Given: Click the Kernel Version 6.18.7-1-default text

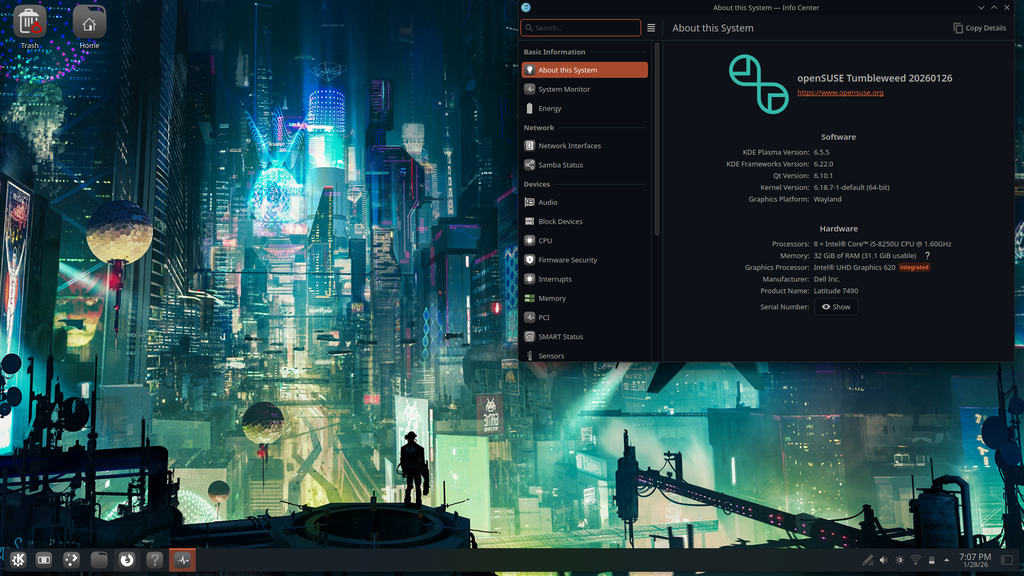Looking at the screenshot, I should point(851,187).
